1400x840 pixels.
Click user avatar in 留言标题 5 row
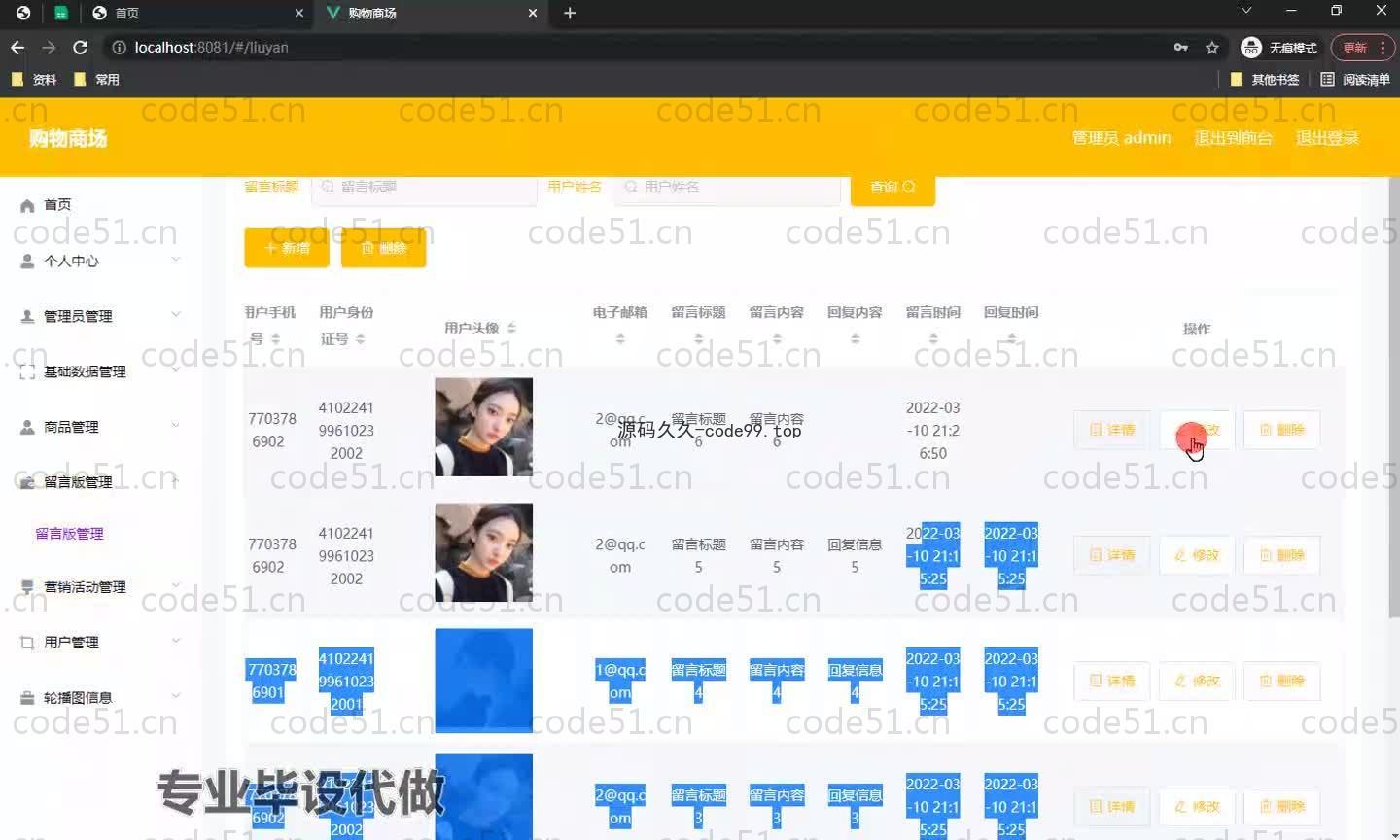tap(483, 552)
